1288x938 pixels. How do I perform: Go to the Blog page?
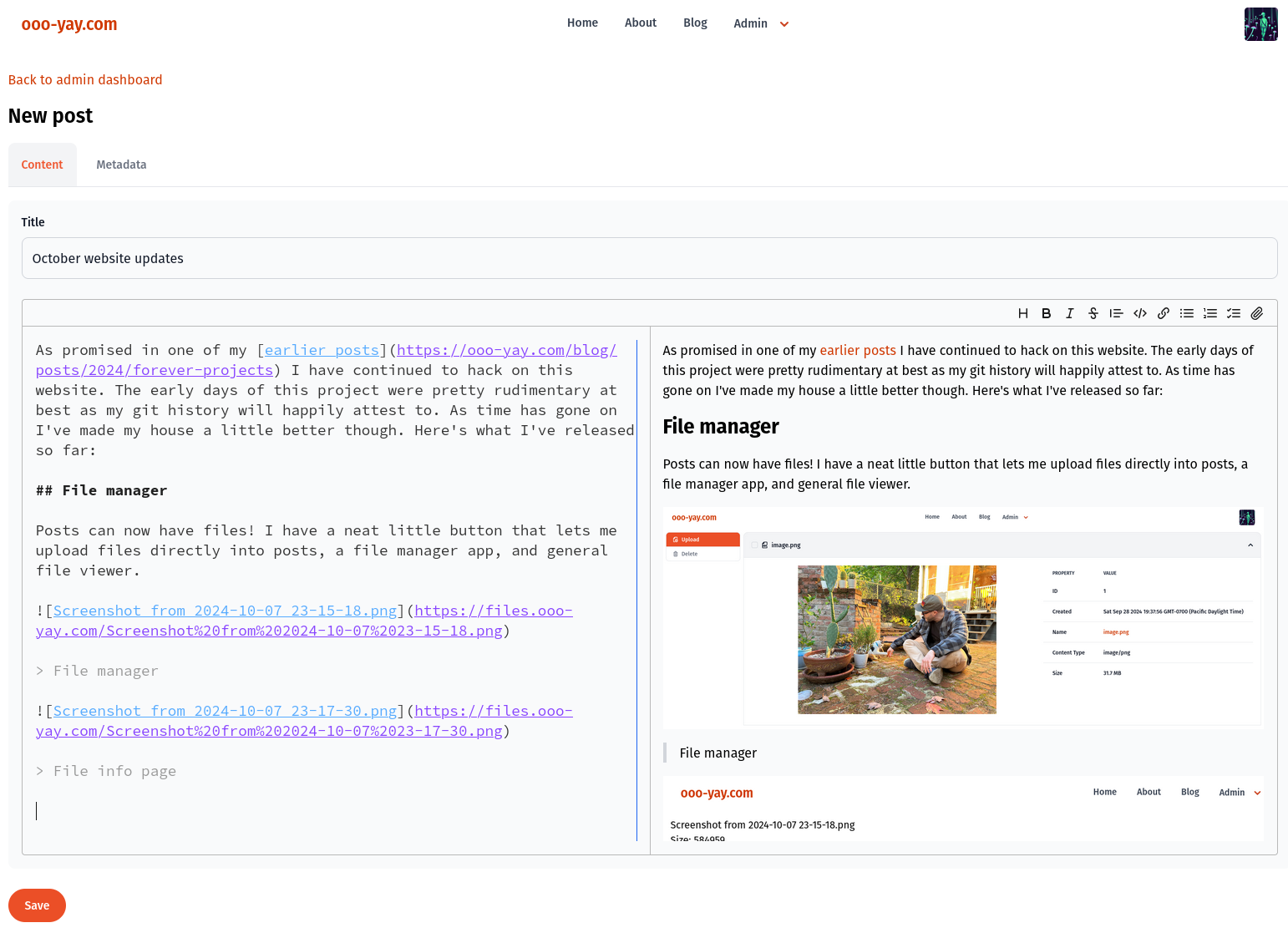click(x=694, y=23)
